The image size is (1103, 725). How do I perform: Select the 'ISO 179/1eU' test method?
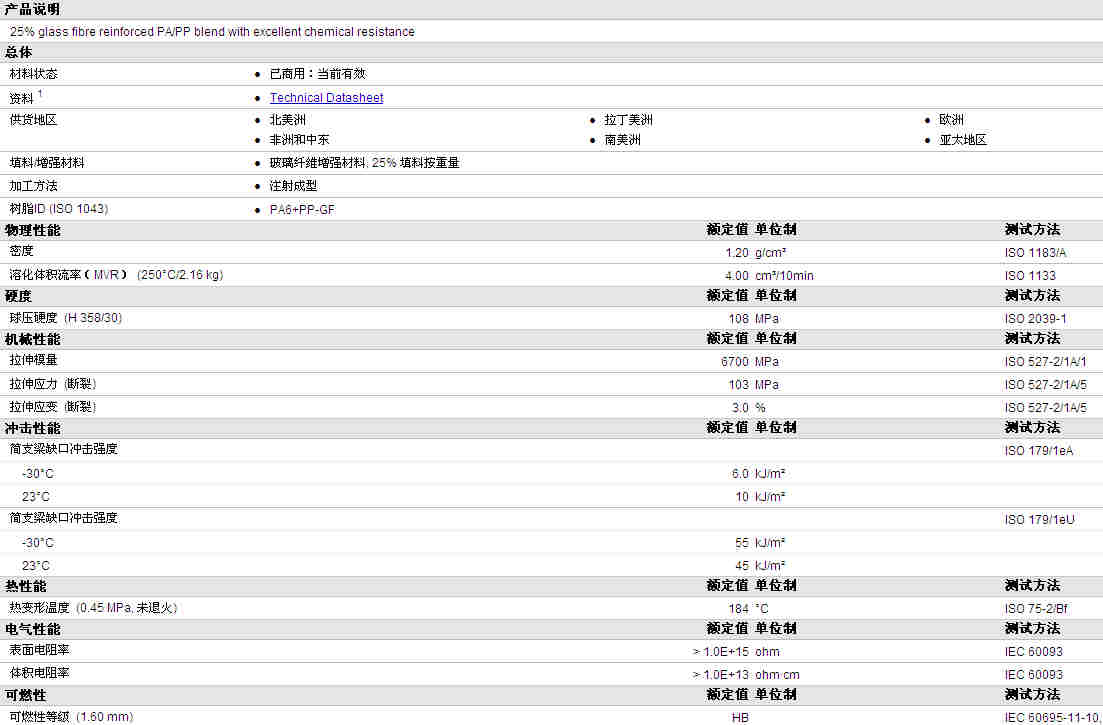tap(1039, 520)
